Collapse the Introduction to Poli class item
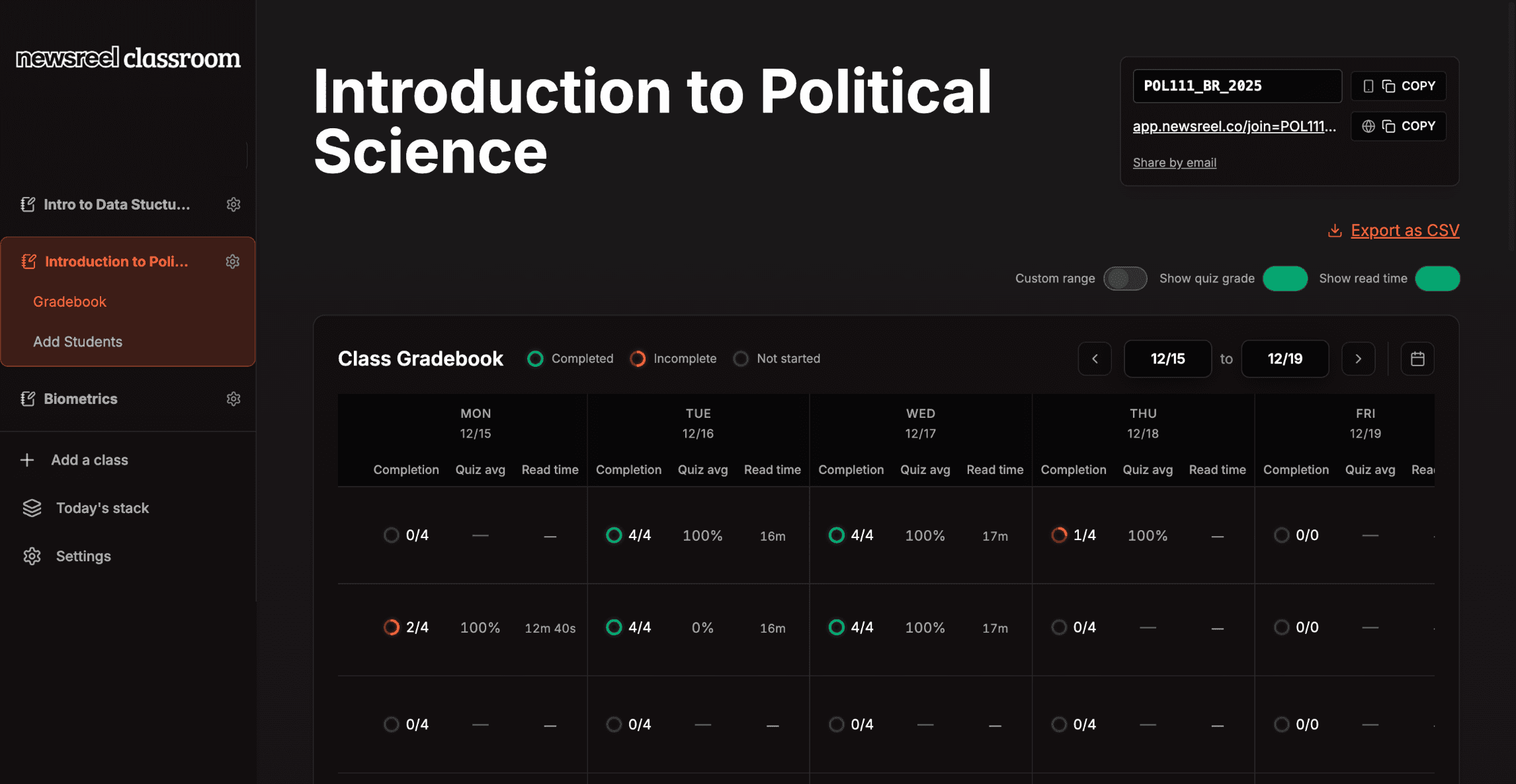Viewport: 1516px width, 784px height. pos(116,262)
